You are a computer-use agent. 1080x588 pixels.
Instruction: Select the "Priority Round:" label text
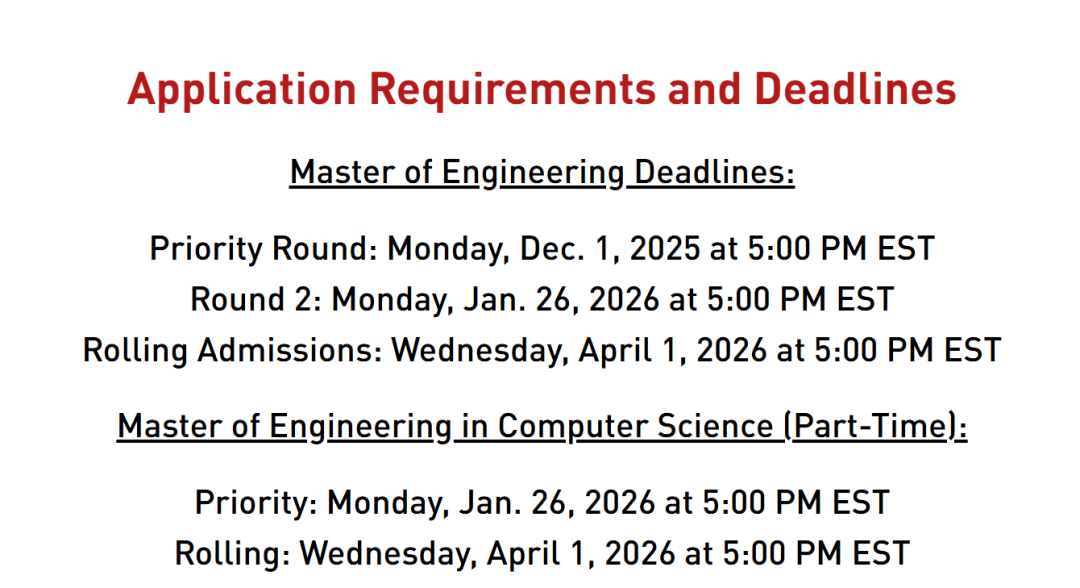pyautogui.click(x=264, y=249)
